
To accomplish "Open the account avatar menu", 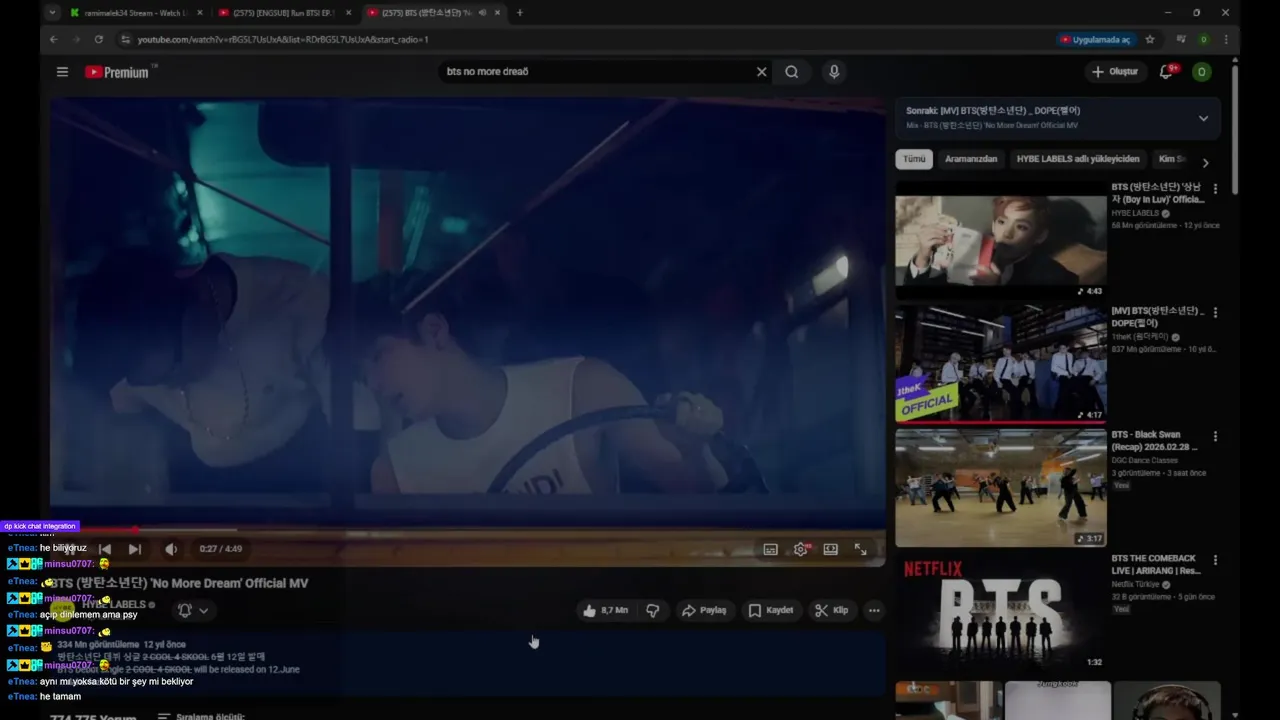I will pos(1202,72).
